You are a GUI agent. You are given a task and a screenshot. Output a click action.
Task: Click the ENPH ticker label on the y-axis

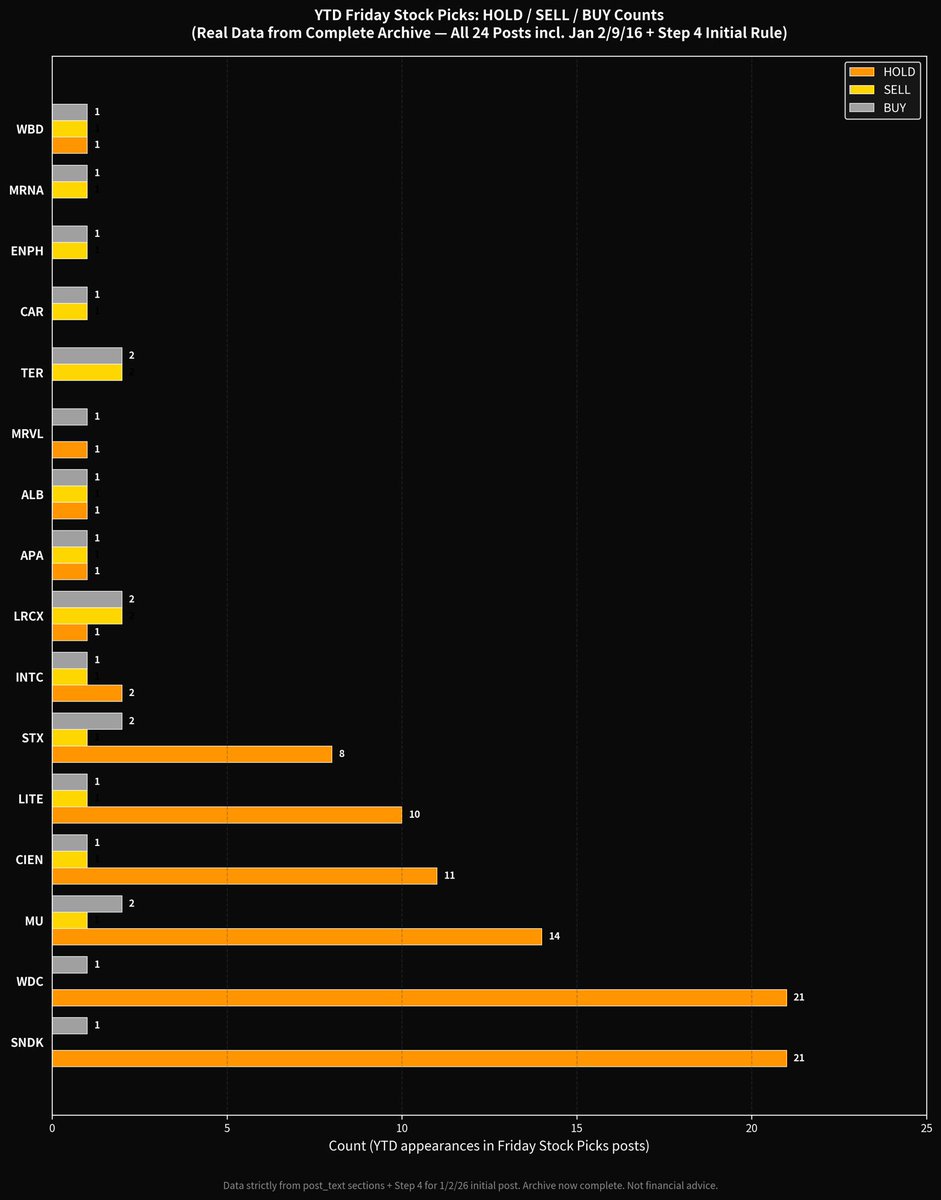[28, 251]
